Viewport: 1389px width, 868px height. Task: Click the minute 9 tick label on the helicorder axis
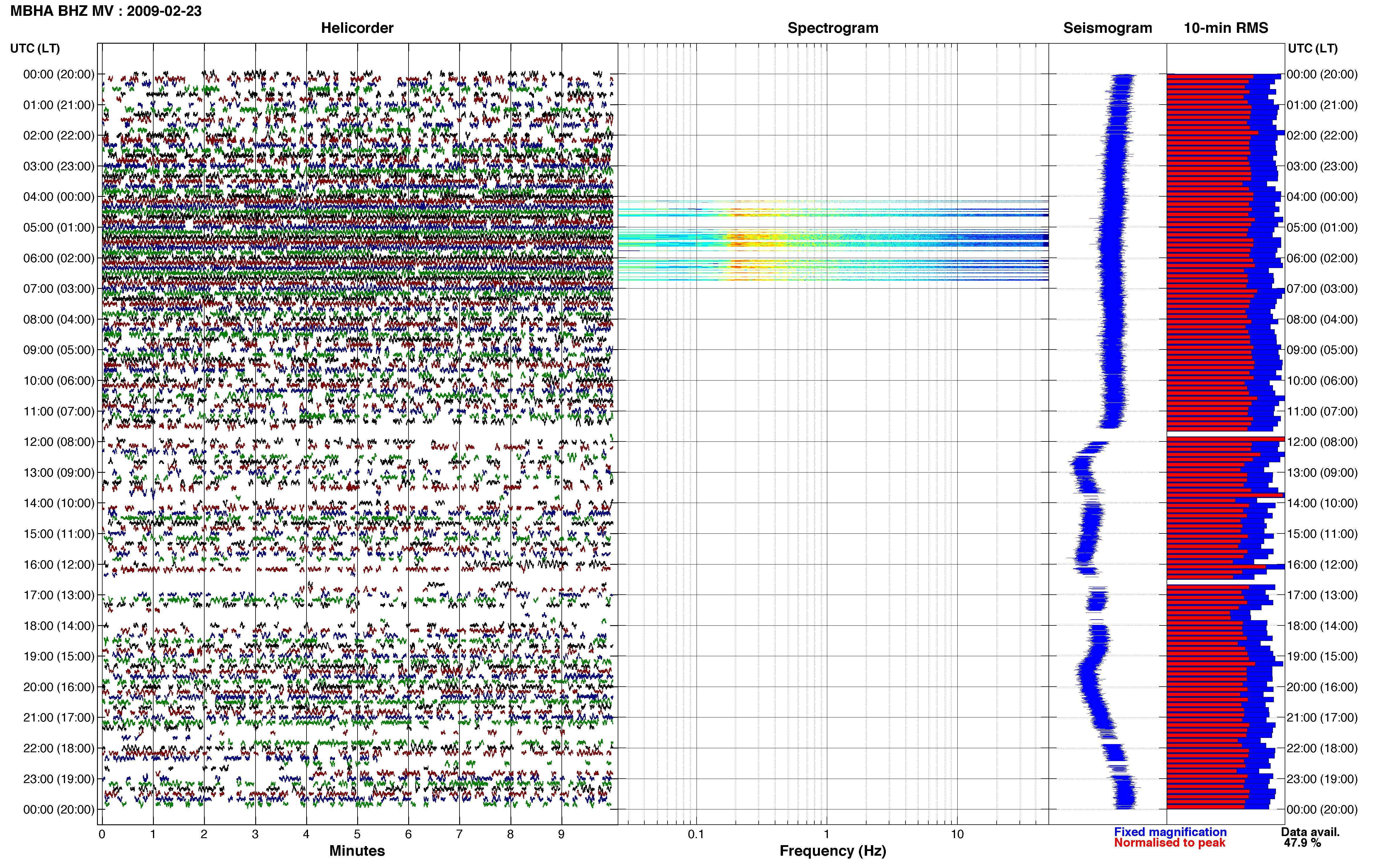[561, 834]
